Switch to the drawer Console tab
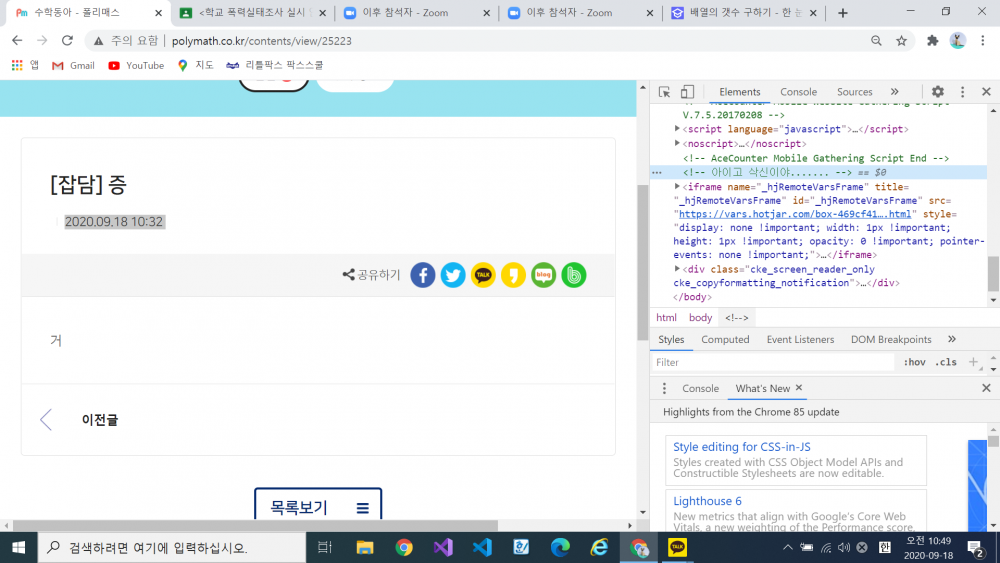Image resolution: width=1000 pixels, height=563 pixels. point(700,388)
